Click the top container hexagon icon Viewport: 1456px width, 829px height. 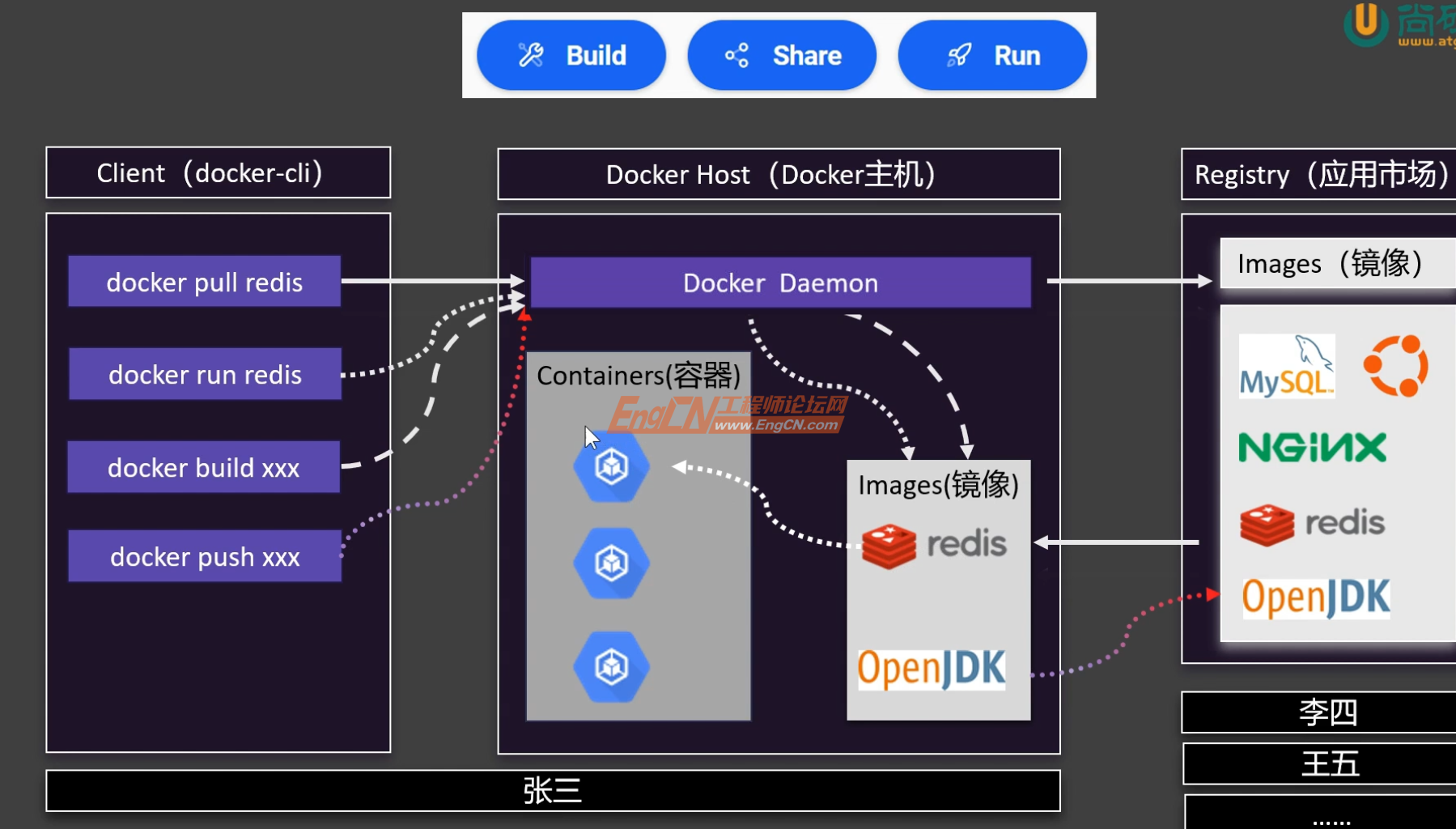pyautogui.click(x=611, y=466)
